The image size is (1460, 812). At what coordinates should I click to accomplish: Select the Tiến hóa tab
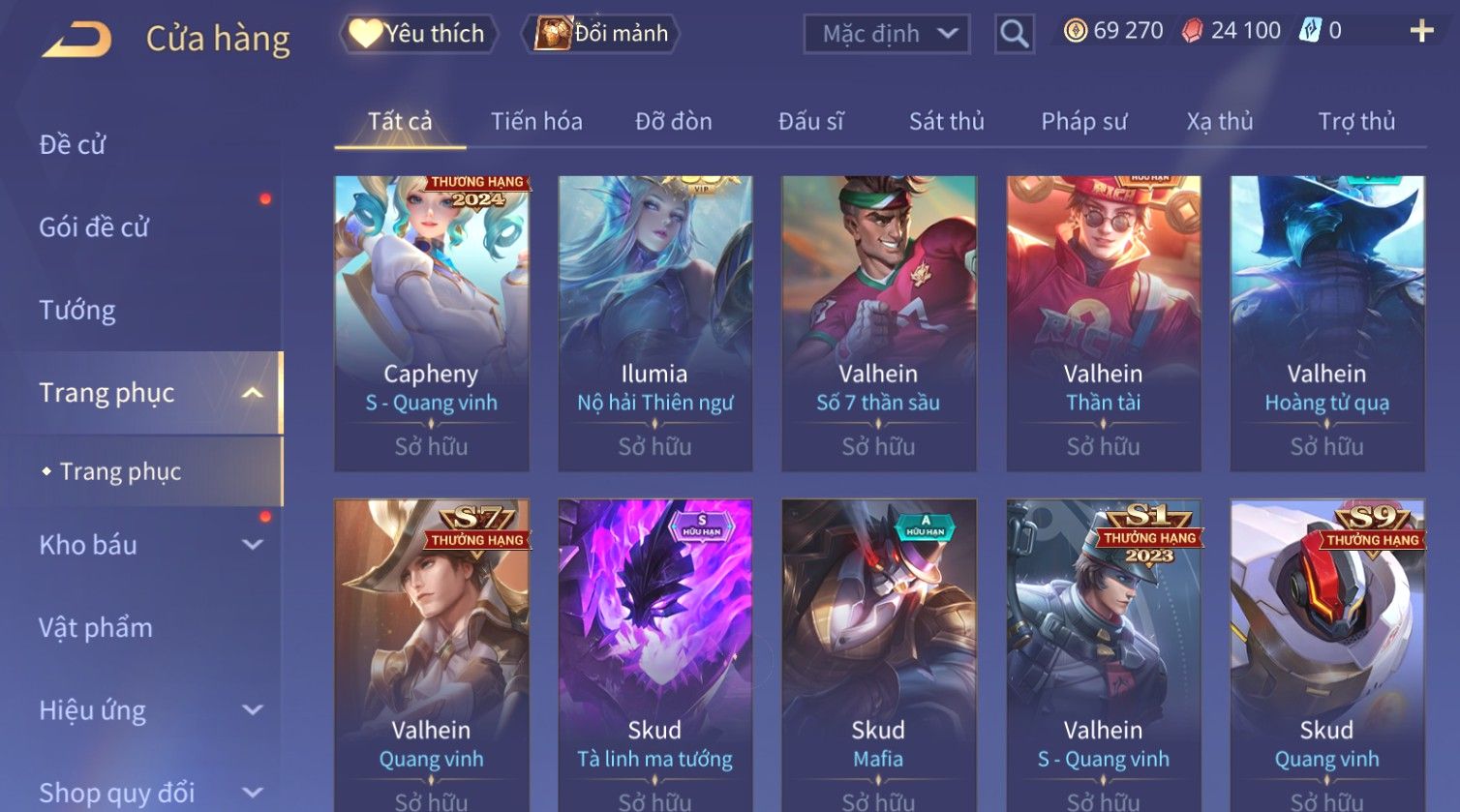tap(536, 121)
